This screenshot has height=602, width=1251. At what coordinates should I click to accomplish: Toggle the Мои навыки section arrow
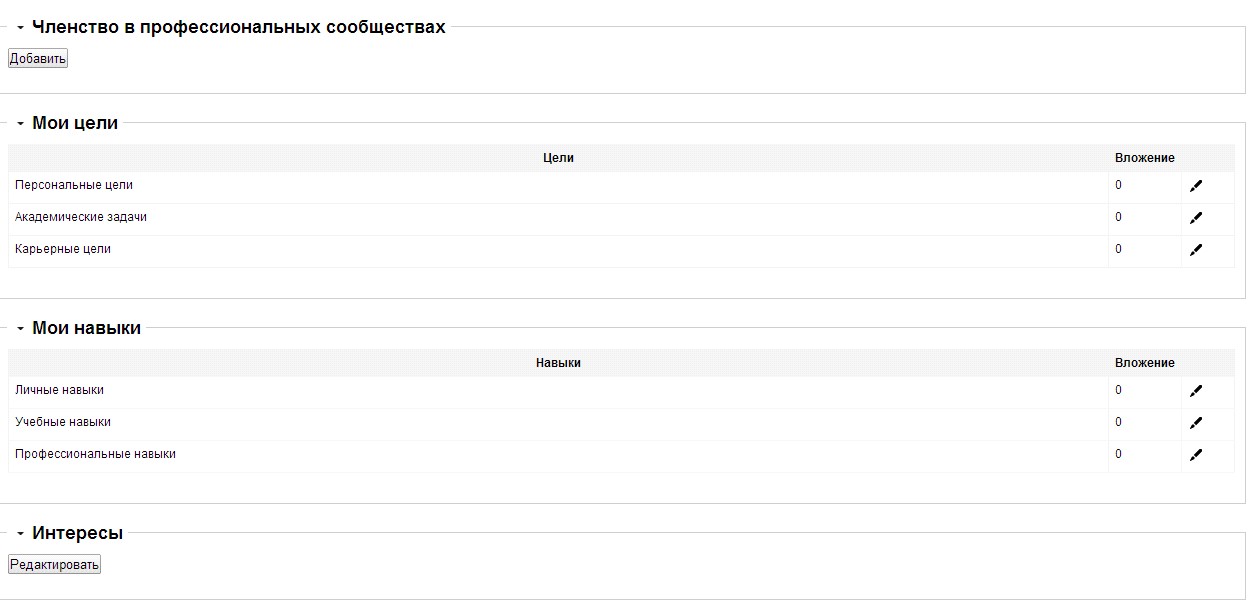(x=20, y=329)
